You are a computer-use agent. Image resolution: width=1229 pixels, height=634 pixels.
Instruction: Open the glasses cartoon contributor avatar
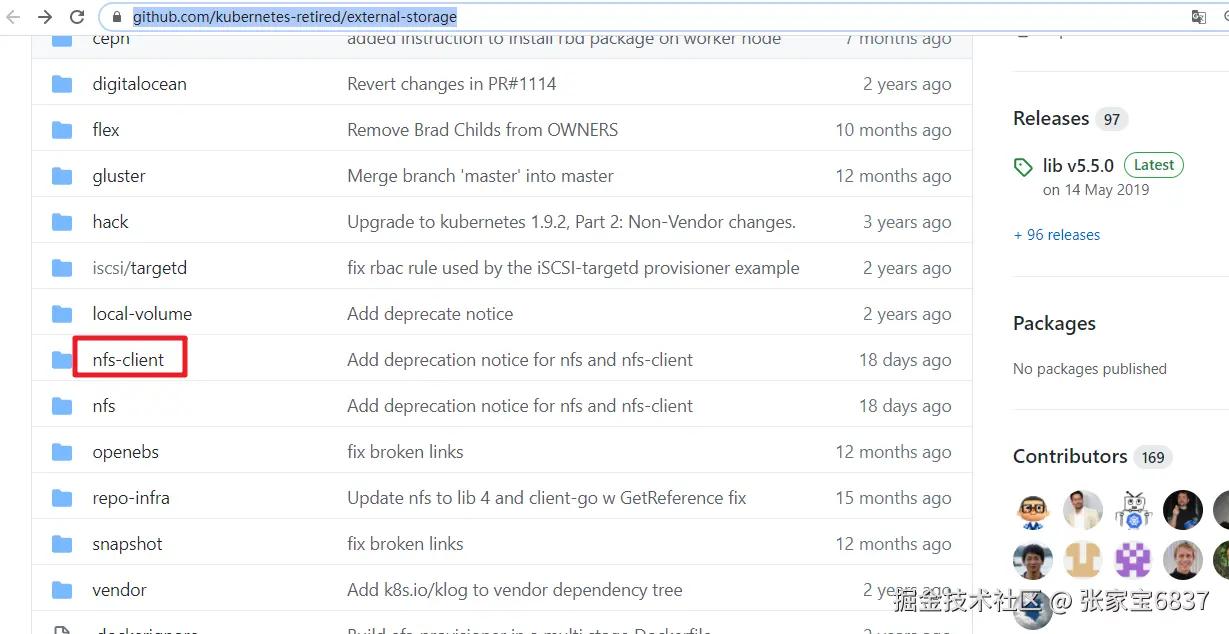(x=1033, y=511)
